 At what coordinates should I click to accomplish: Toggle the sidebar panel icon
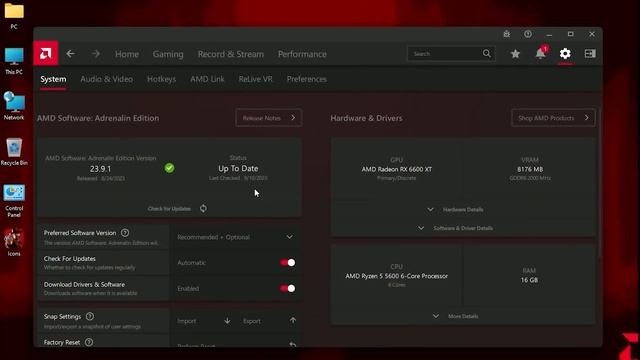pyautogui.click(x=590, y=53)
